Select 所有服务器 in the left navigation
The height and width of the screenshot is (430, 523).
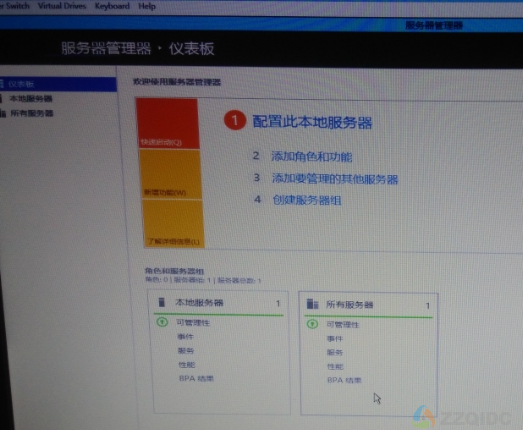coord(32,113)
